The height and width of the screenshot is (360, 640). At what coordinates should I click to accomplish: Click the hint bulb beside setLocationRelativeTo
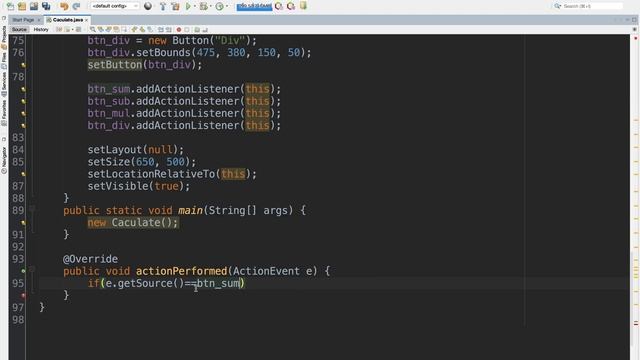tap(23, 174)
